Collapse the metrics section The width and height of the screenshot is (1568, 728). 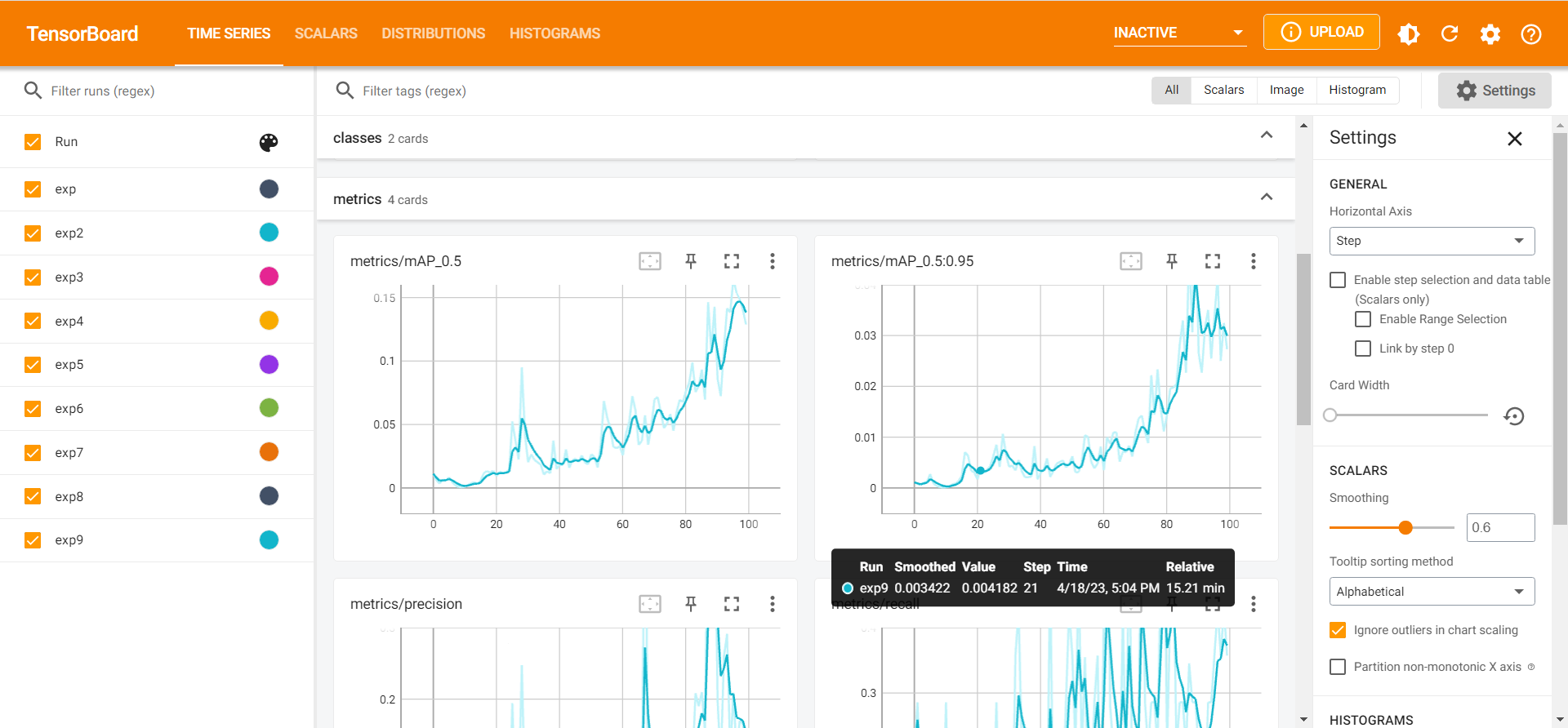tap(1267, 197)
